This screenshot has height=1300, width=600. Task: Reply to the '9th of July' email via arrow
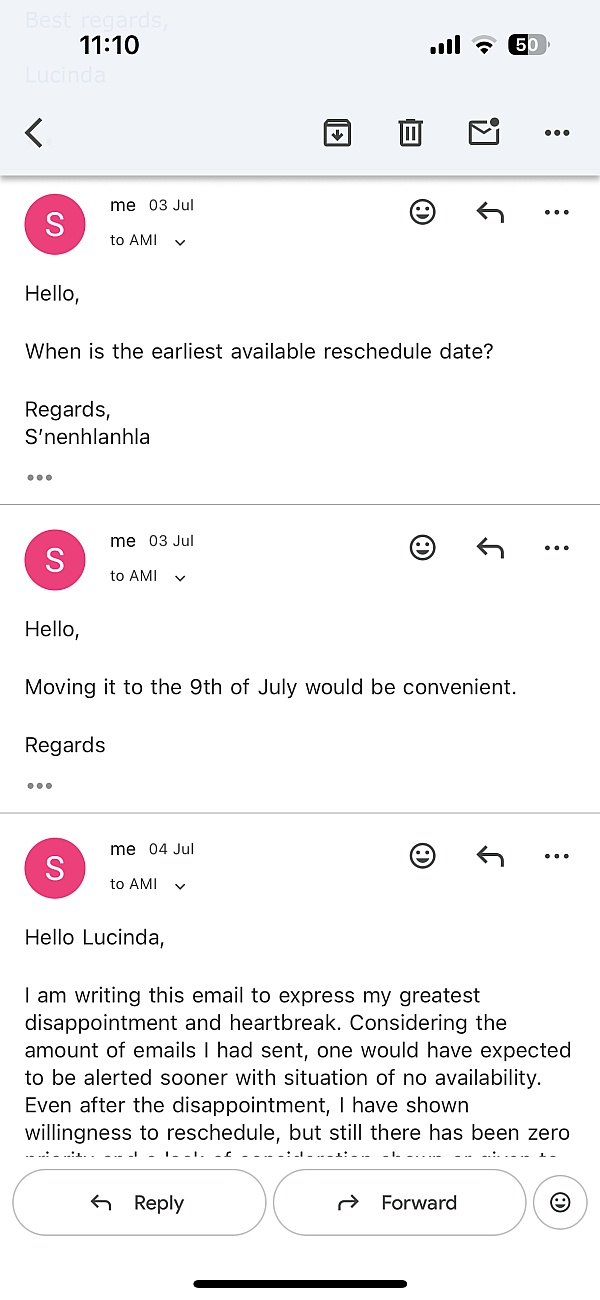click(489, 548)
